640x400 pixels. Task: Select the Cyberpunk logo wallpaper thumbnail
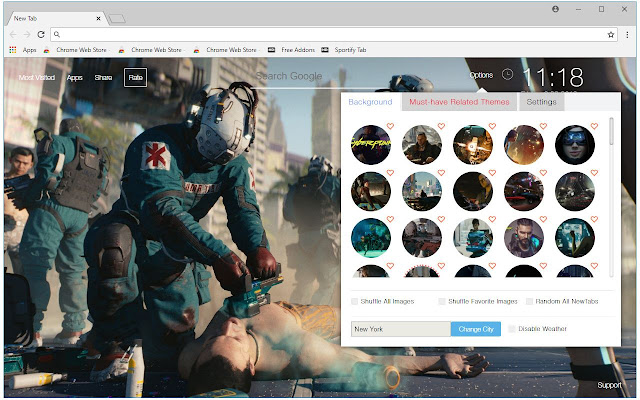click(371, 145)
